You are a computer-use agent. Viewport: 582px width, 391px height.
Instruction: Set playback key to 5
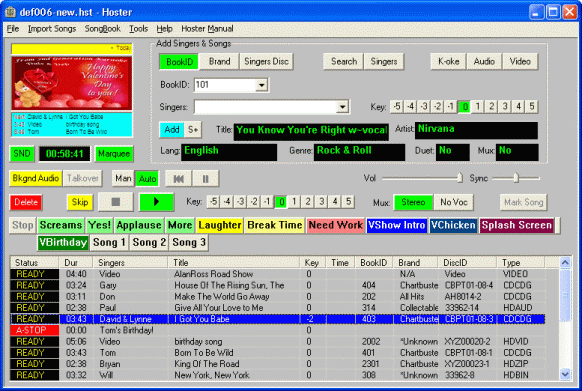348,202
